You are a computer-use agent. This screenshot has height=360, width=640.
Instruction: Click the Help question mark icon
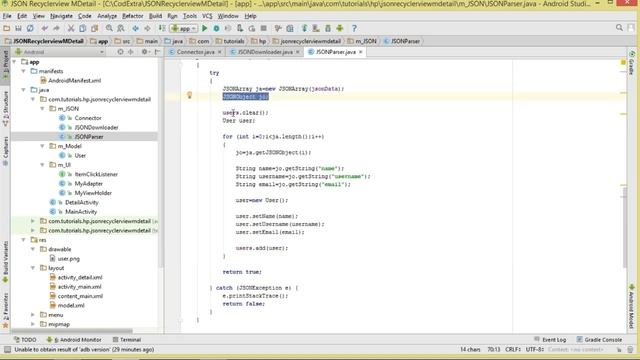point(354,28)
